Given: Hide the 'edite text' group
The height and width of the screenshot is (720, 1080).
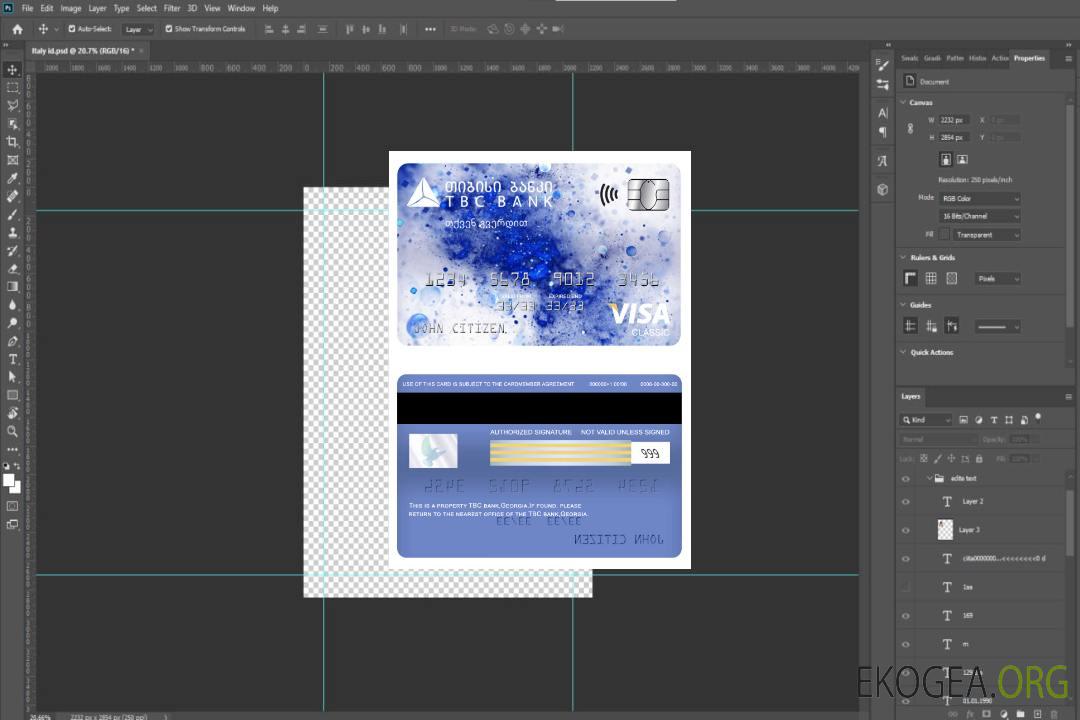Looking at the screenshot, I should (x=906, y=479).
